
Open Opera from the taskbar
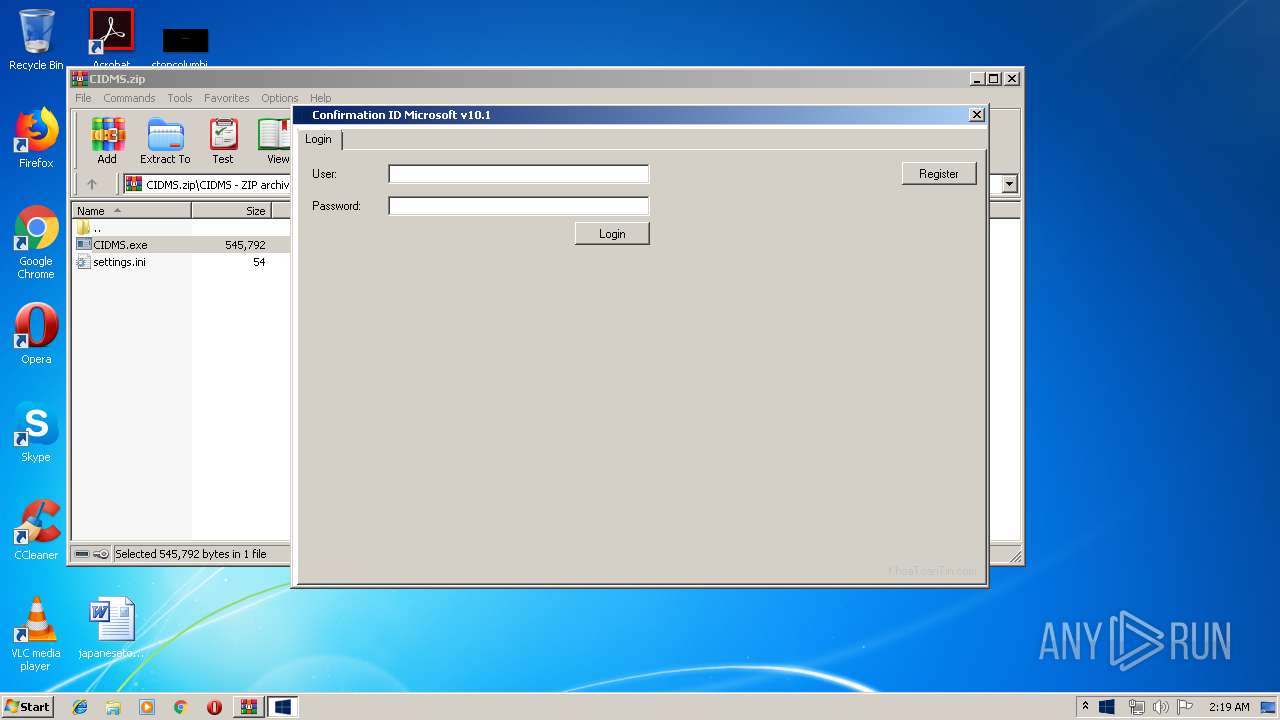coord(214,707)
